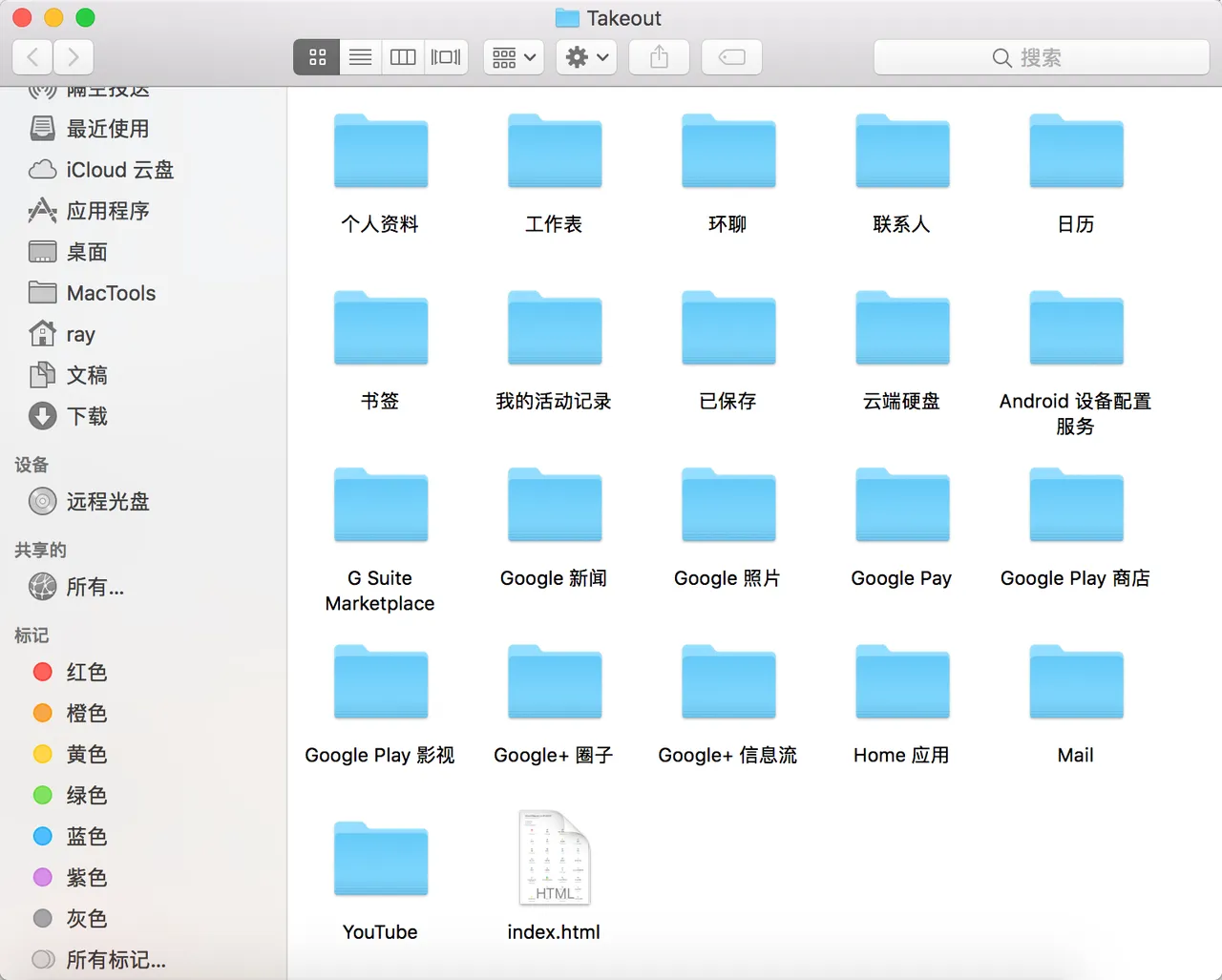Select the YouTube folder

point(380,860)
